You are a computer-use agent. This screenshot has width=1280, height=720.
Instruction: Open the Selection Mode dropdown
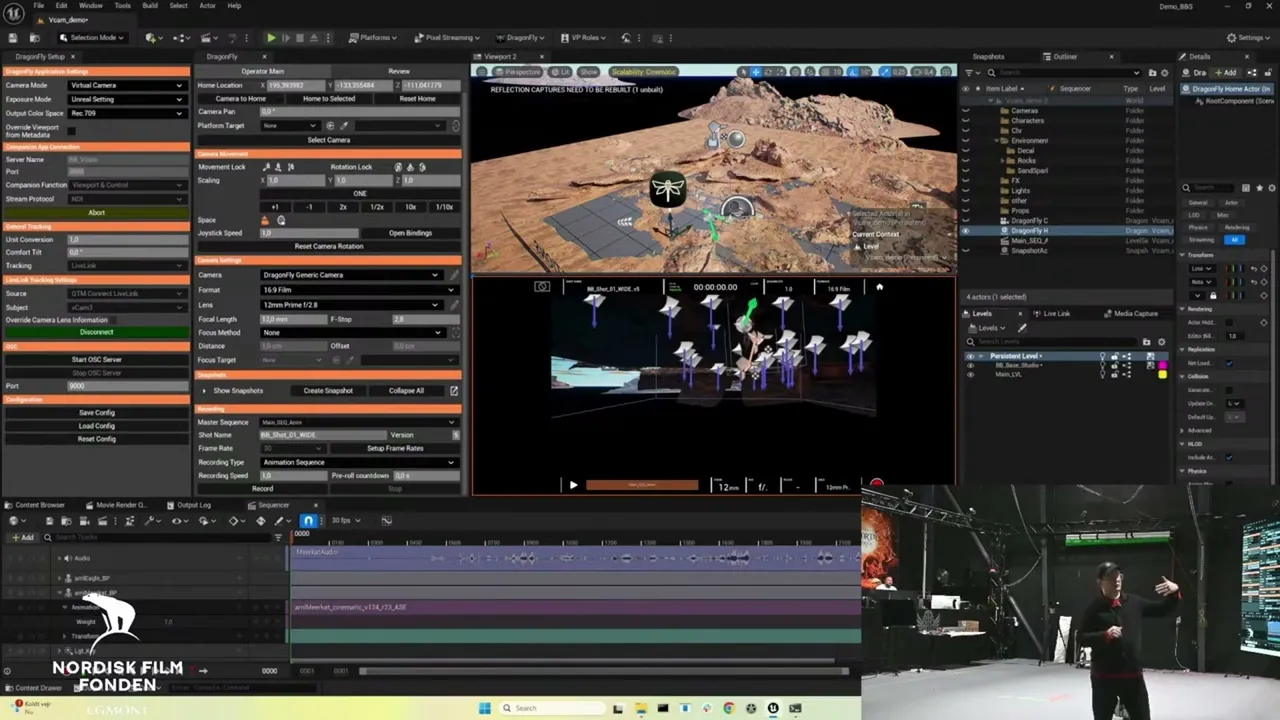point(91,38)
